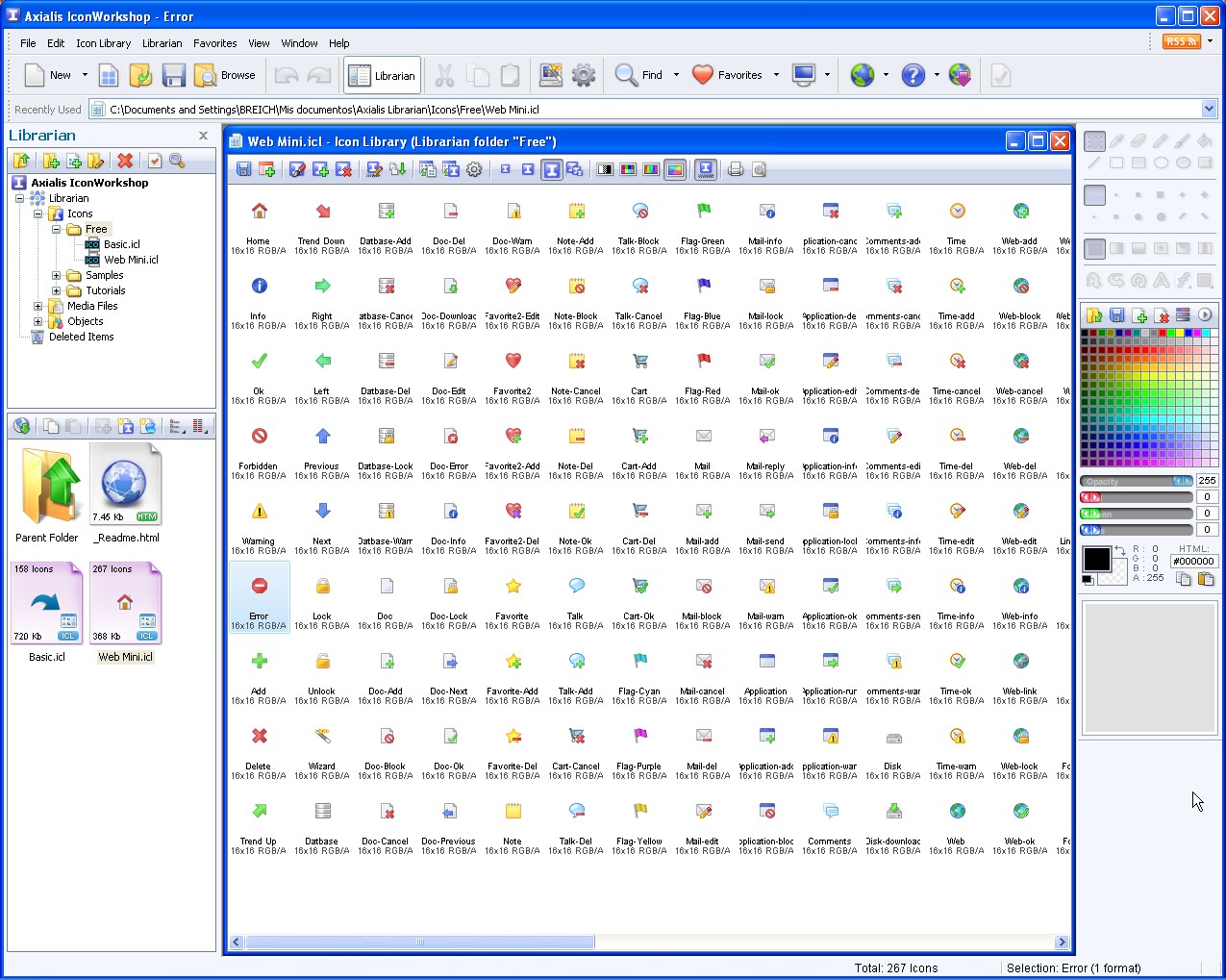Toggle the 256-color display mode button
This screenshot has width=1226, height=980.
coord(651,169)
